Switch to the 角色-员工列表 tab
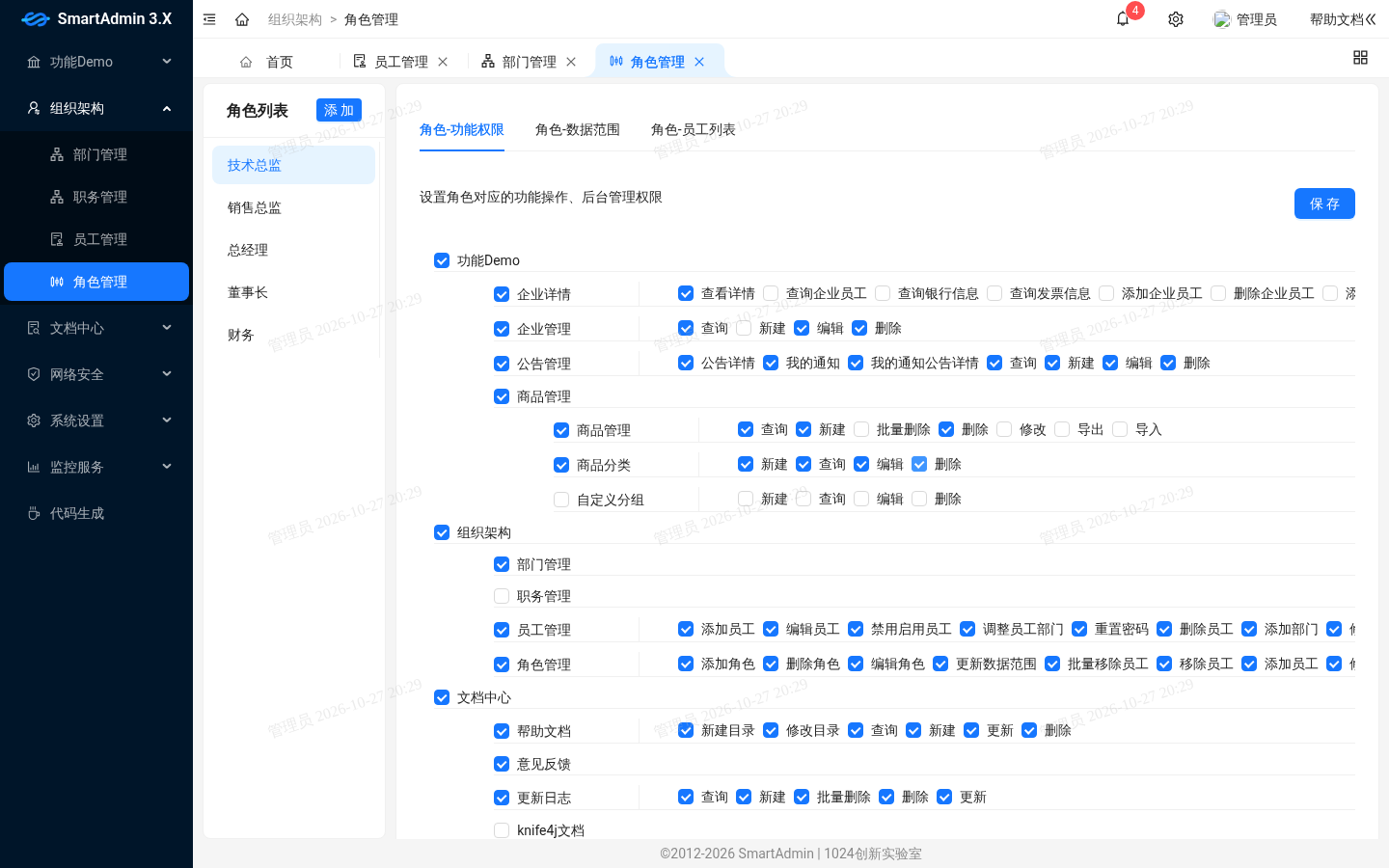This screenshot has height=868, width=1389. (693, 129)
